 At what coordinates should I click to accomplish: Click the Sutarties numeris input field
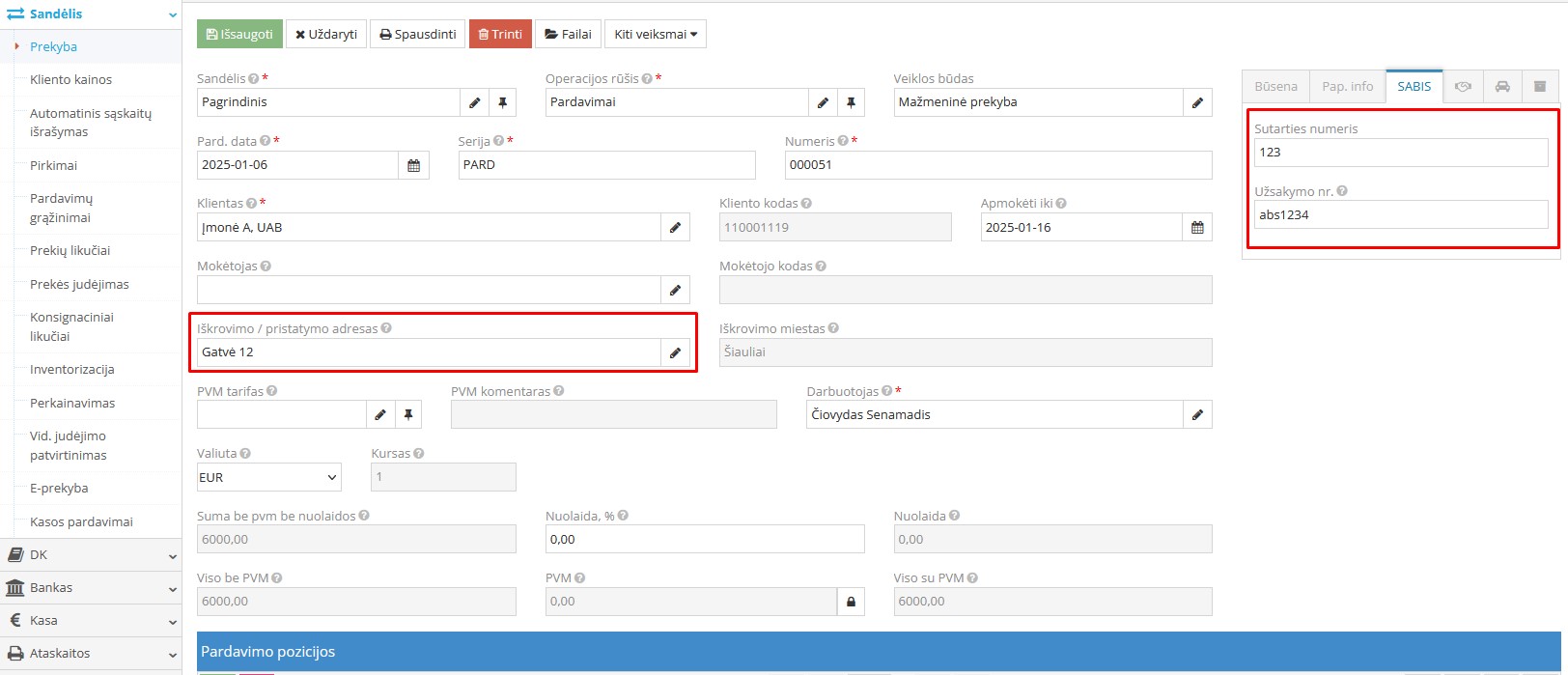1400,153
